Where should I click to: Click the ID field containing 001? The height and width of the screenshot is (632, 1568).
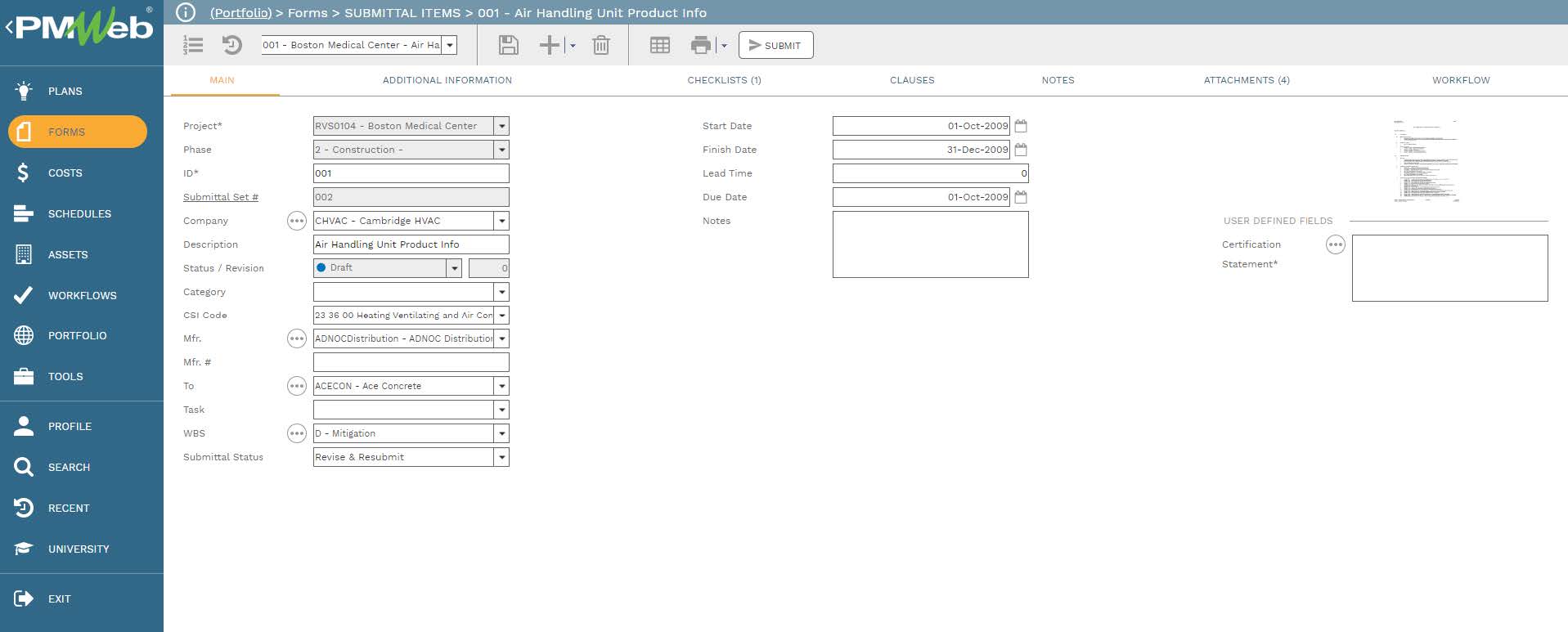click(x=411, y=173)
